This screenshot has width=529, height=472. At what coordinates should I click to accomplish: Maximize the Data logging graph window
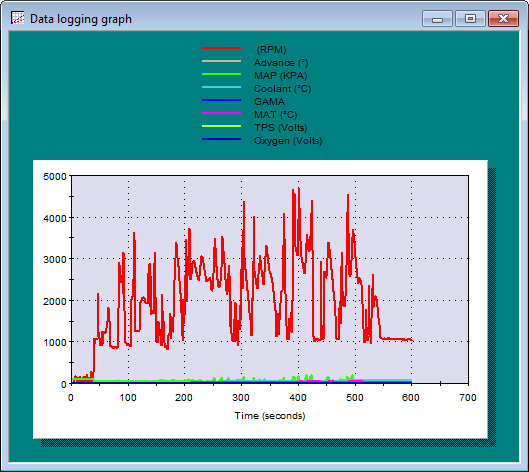click(470, 19)
